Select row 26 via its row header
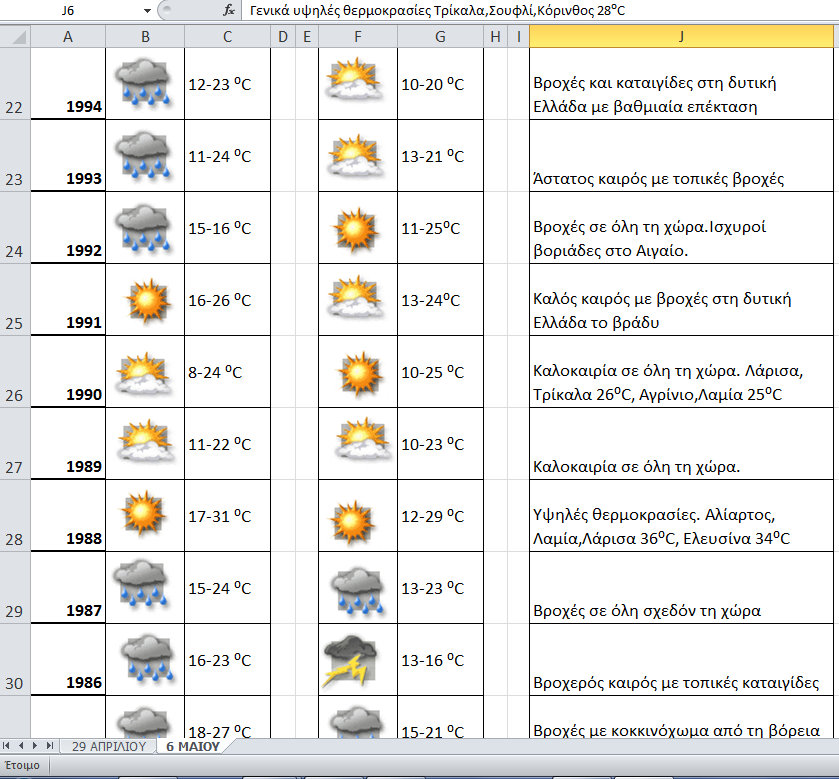This screenshot has height=779, width=839. click(x=15, y=372)
